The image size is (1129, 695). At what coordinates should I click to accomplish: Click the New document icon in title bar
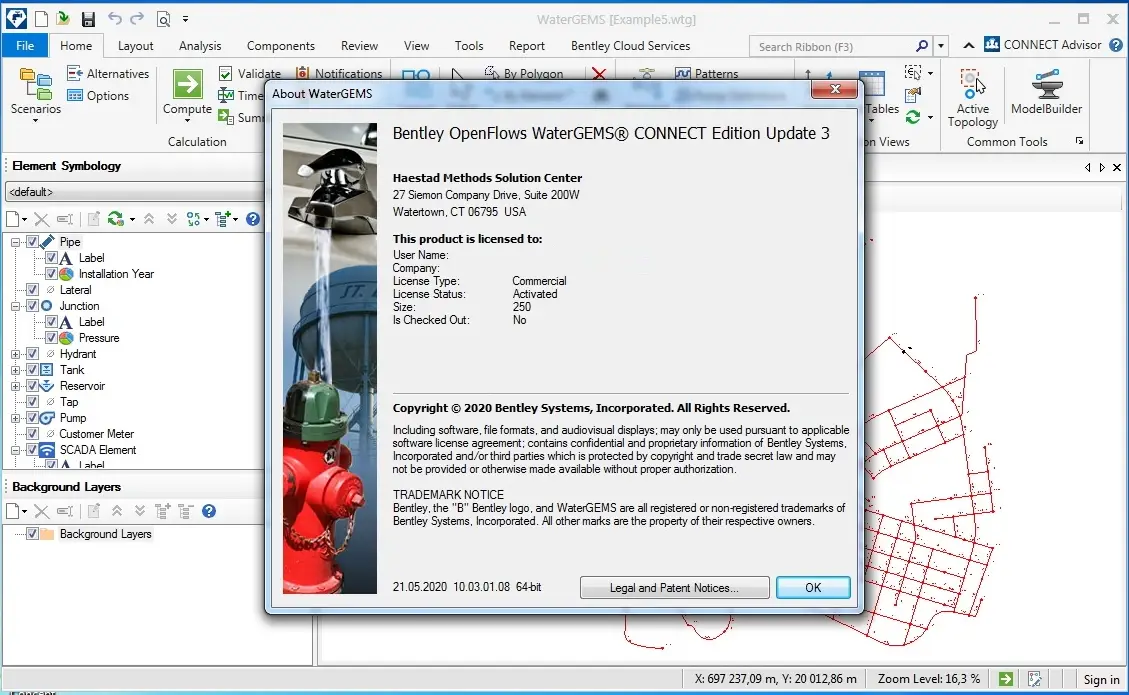click(41, 19)
